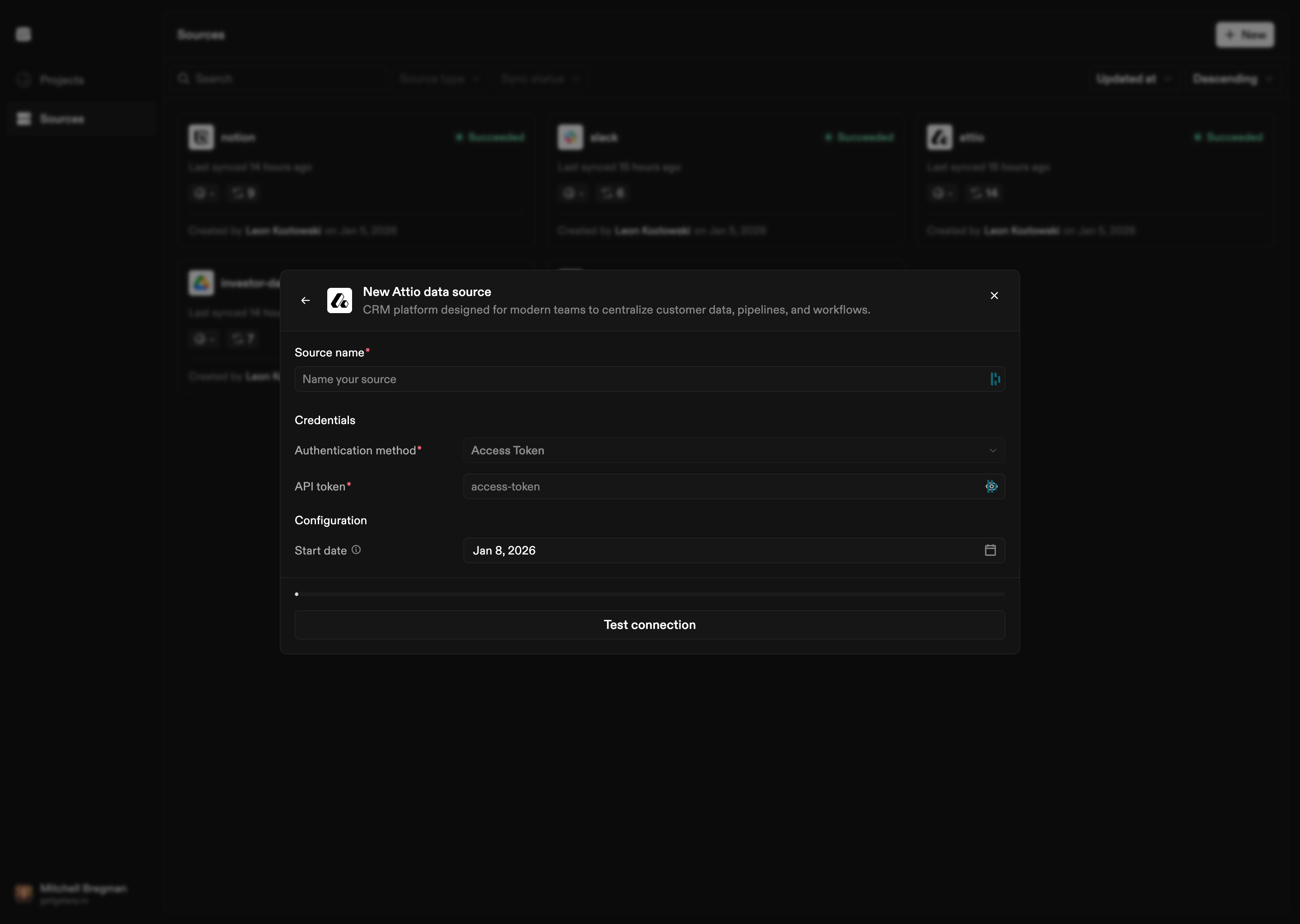Open the Authentication method dropdown
The width and height of the screenshot is (1300, 924).
click(734, 450)
